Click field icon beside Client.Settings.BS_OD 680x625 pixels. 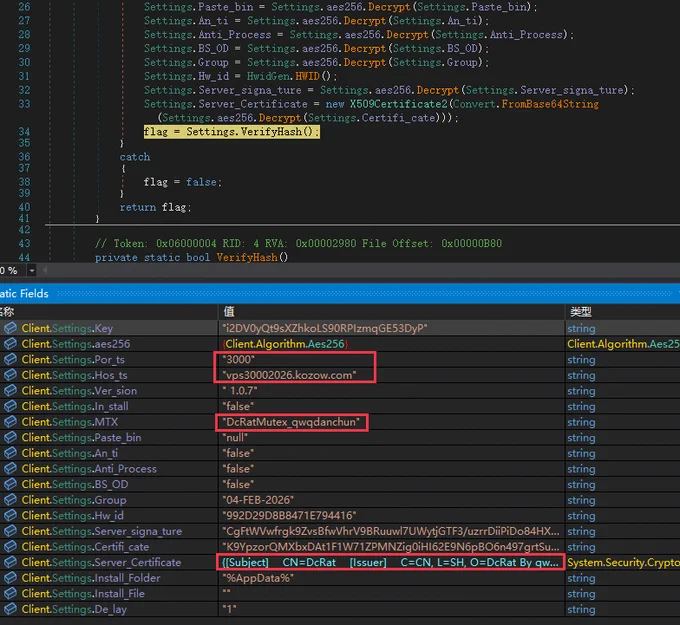[x=10, y=484]
